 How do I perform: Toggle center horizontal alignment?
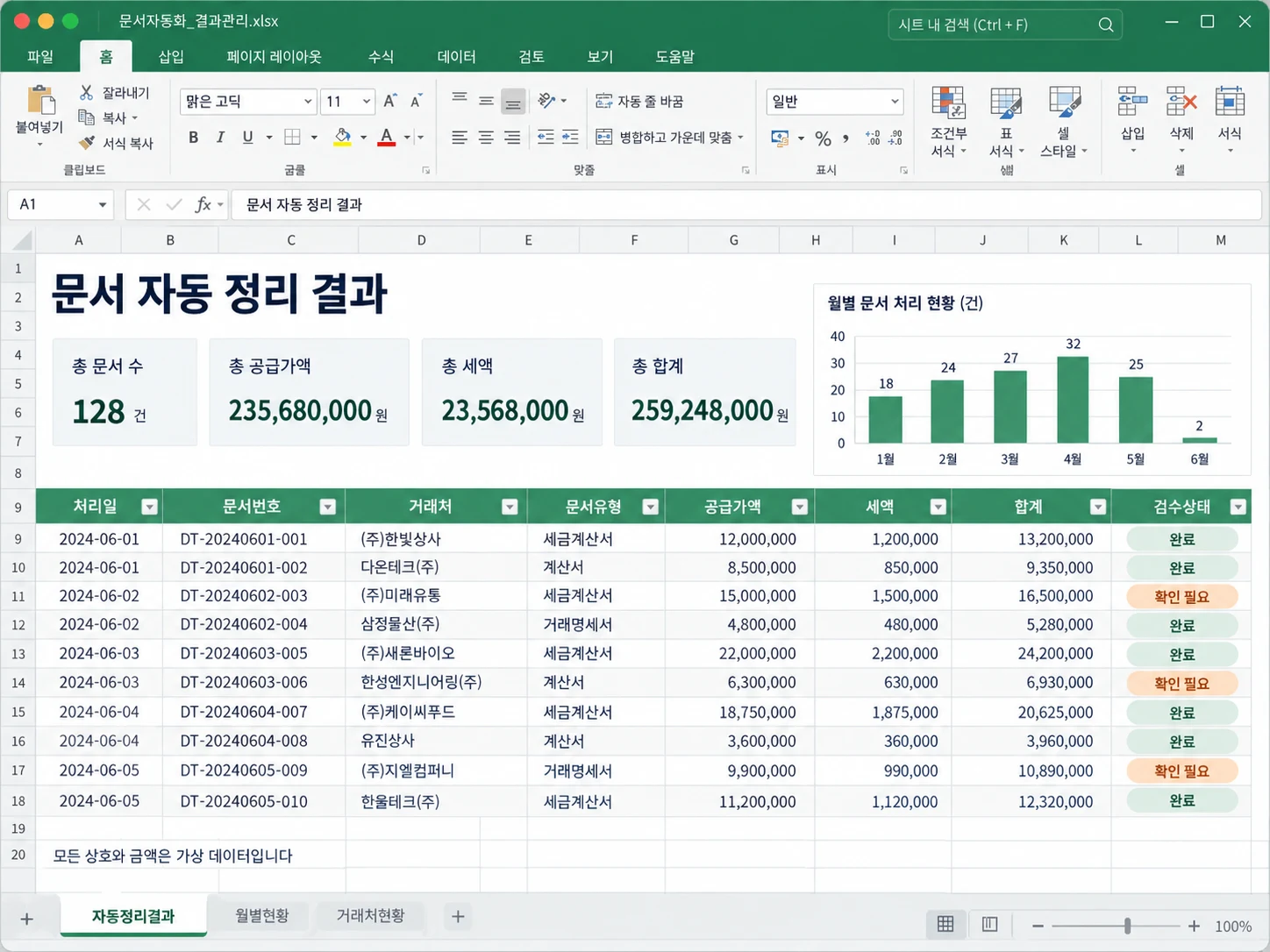pyautogui.click(x=486, y=138)
